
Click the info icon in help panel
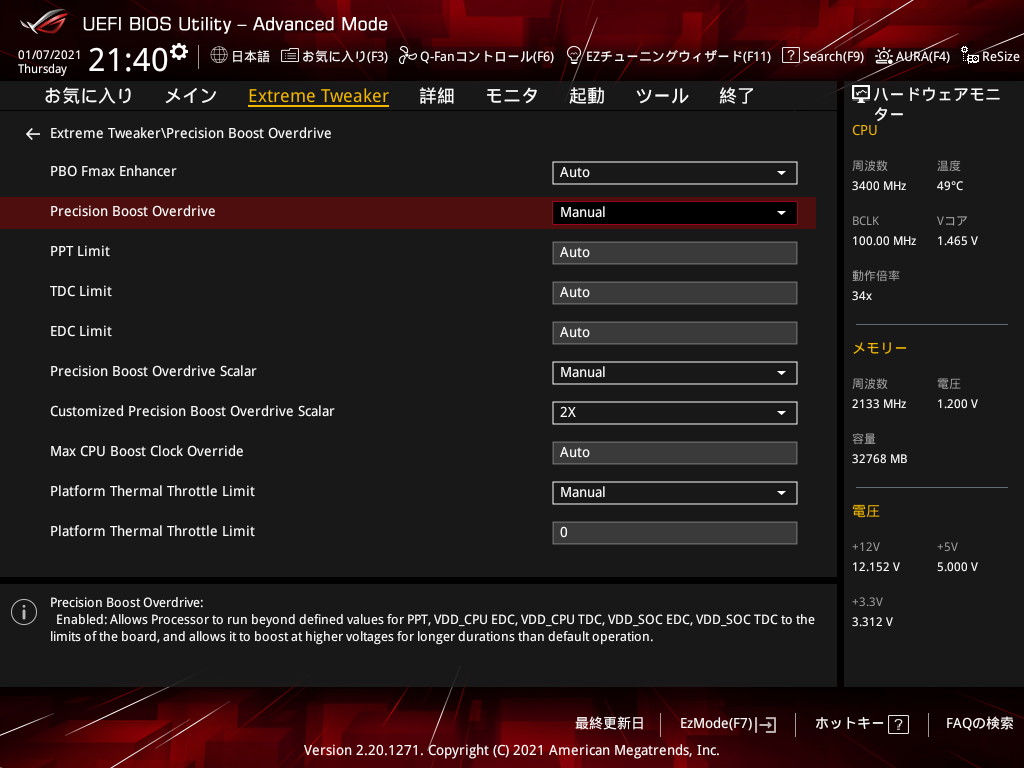point(24,612)
